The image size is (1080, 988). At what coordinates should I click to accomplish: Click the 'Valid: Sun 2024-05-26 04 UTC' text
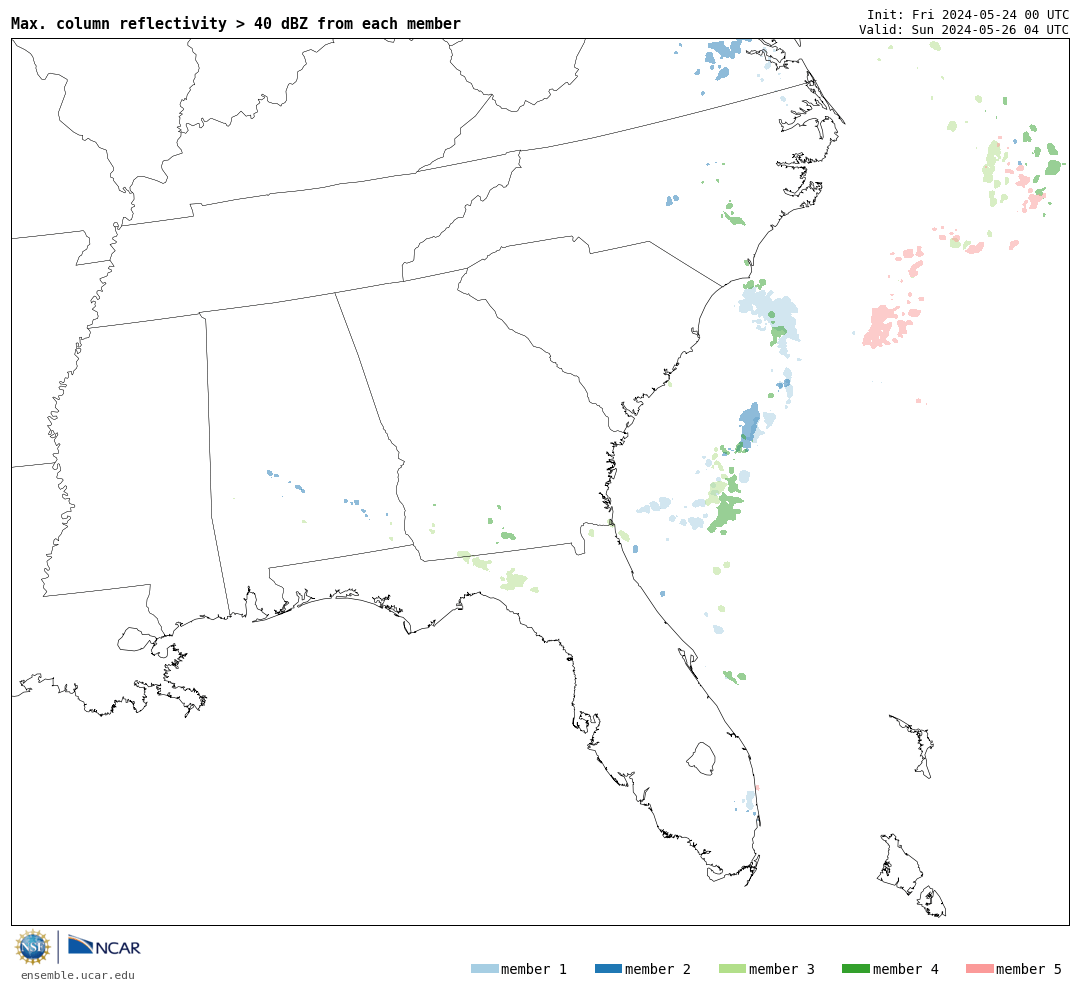click(964, 30)
